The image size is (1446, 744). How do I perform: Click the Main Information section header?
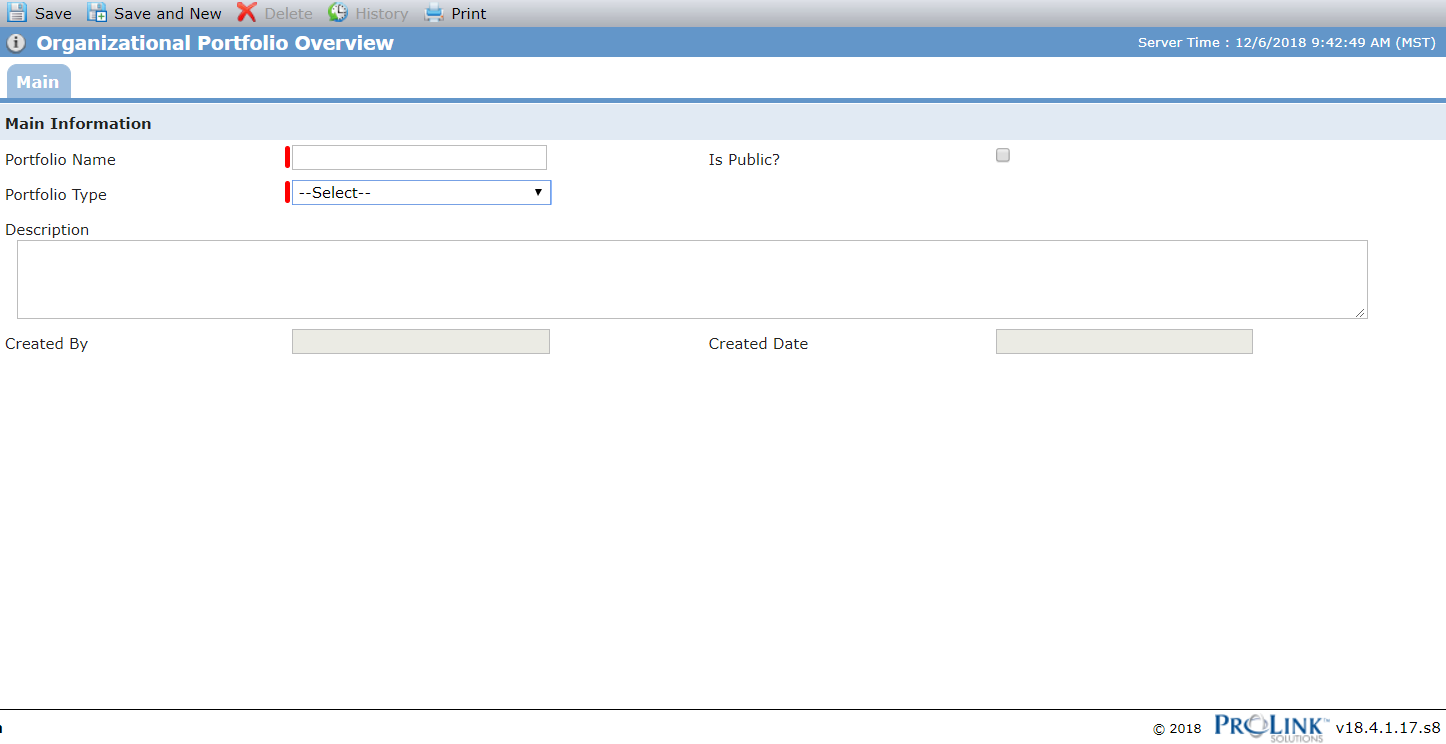pos(78,123)
